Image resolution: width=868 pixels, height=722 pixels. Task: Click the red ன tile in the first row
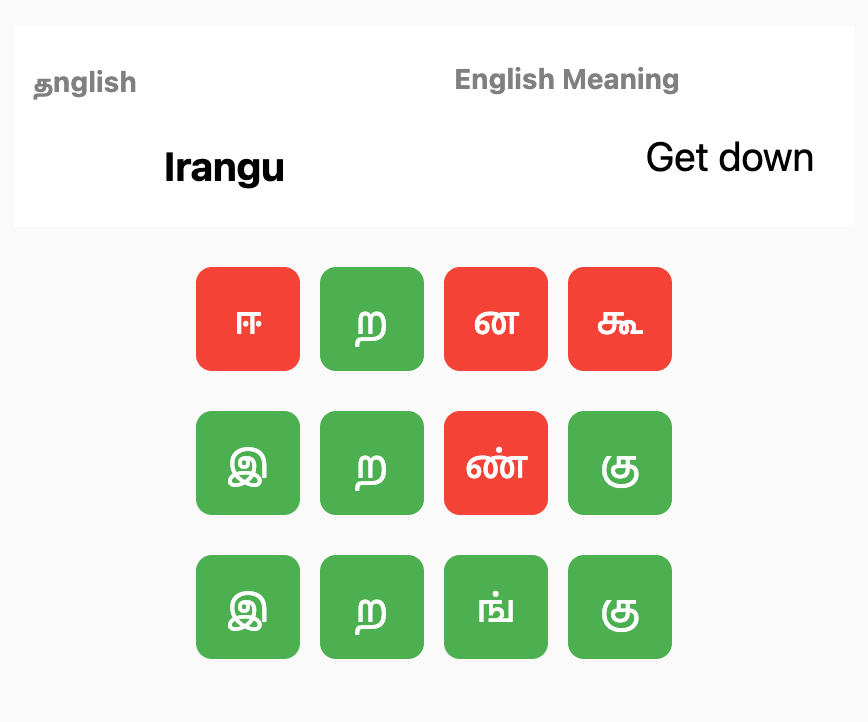point(496,319)
